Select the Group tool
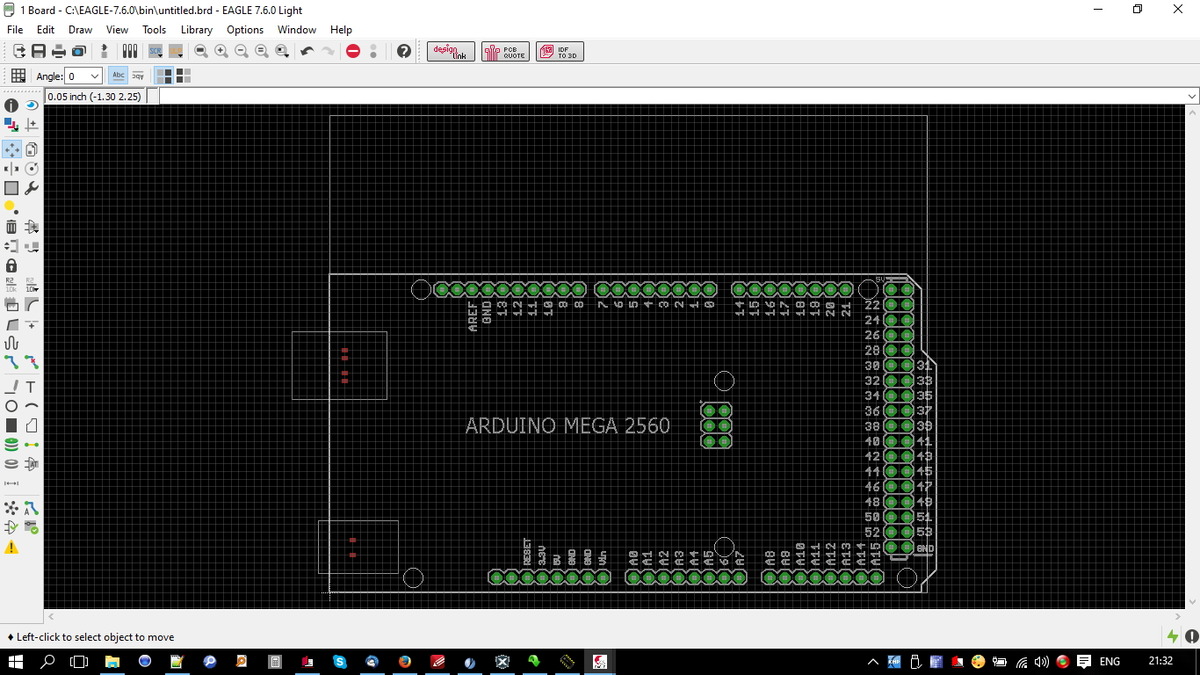 click(x=12, y=187)
